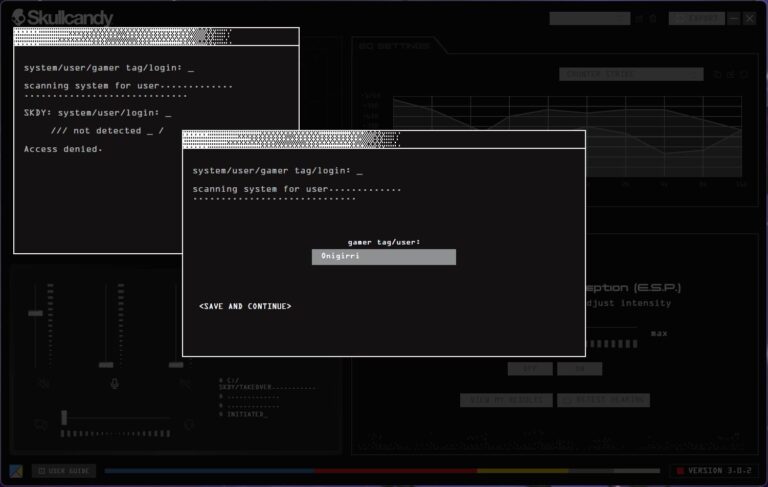The width and height of the screenshot is (768, 487).
Task: Click the muted headphone icon under left slider
Action: (x=42, y=383)
